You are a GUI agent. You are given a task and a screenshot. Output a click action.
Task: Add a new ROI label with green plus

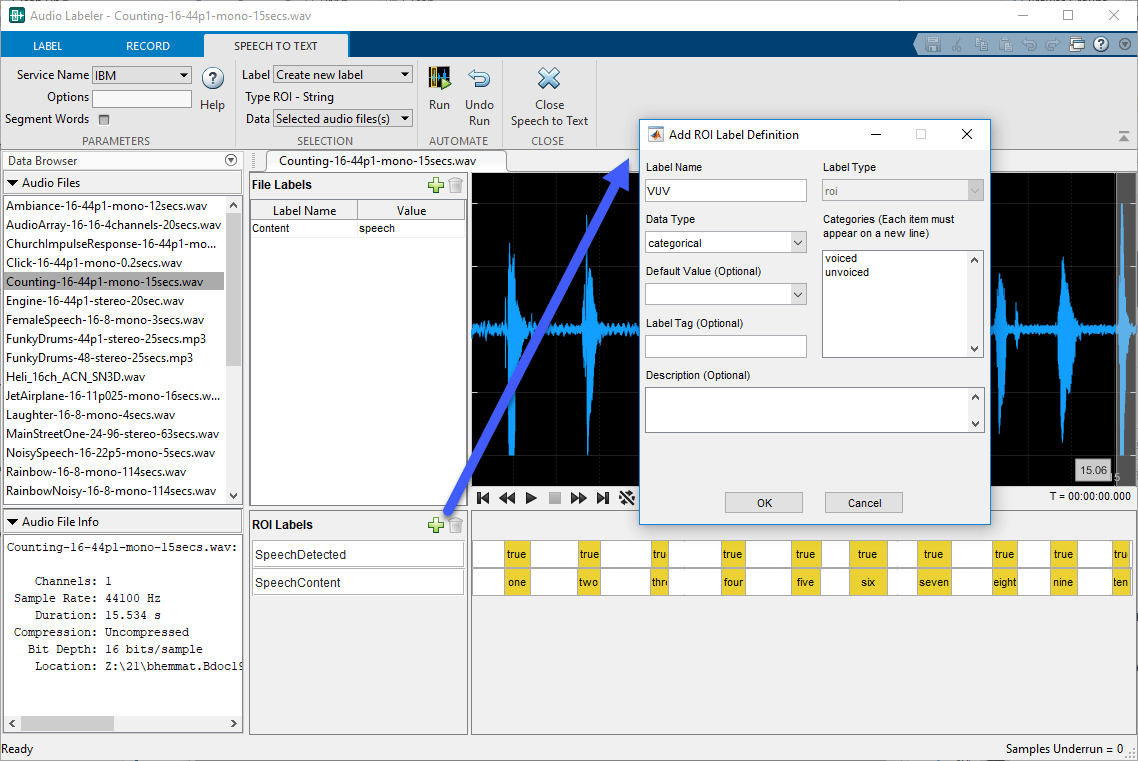pos(435,525)
